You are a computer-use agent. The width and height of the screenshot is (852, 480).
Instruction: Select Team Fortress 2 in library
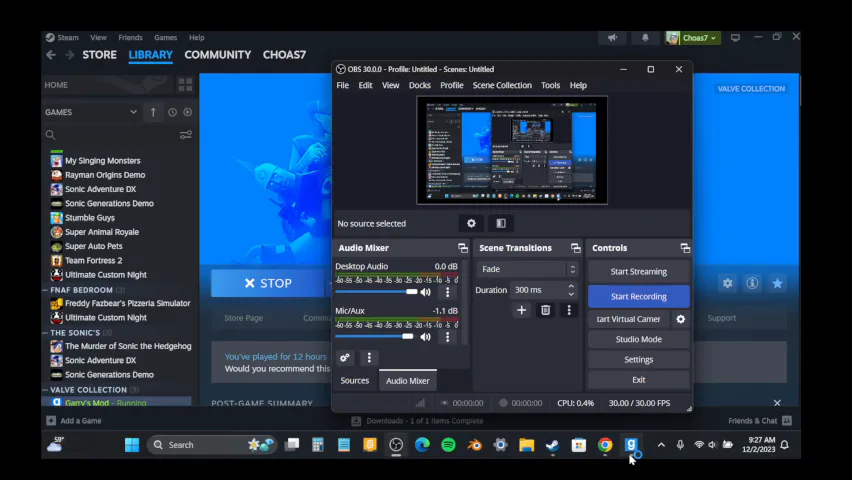(x=93, y=260)
